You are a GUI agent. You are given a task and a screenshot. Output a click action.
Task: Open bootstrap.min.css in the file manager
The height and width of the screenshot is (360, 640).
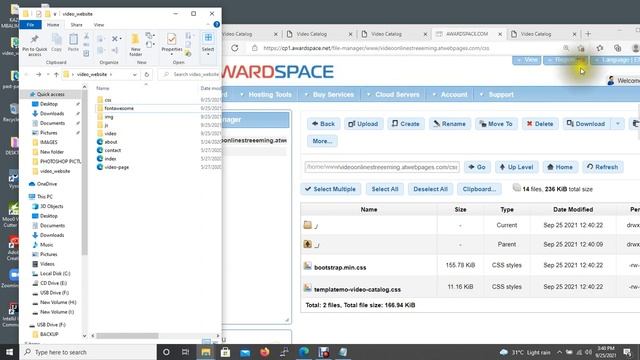click(x=340, y=267)
